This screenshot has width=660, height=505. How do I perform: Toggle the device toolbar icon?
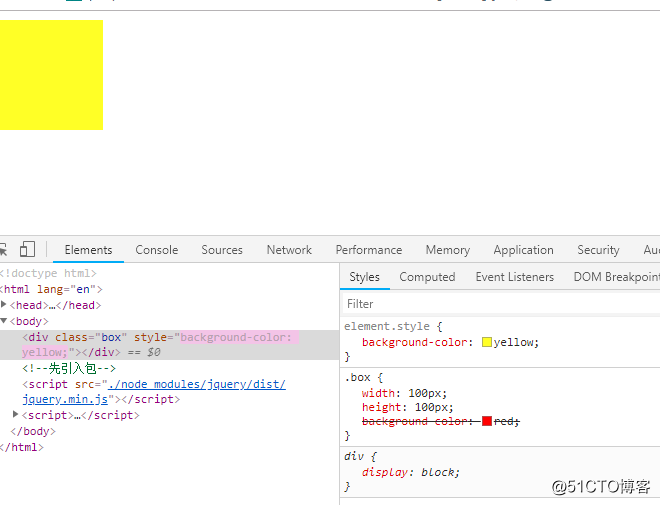click(27, 249)
